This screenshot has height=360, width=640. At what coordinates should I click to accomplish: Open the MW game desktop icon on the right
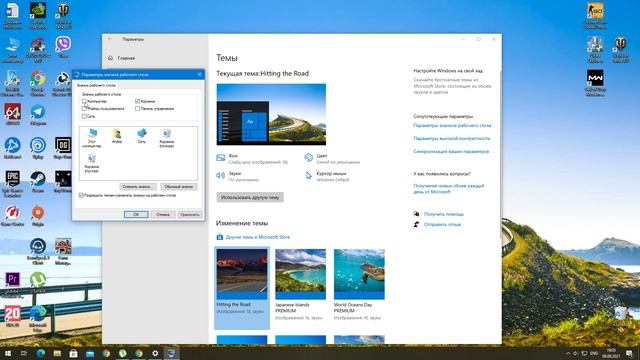coord(595,83)
